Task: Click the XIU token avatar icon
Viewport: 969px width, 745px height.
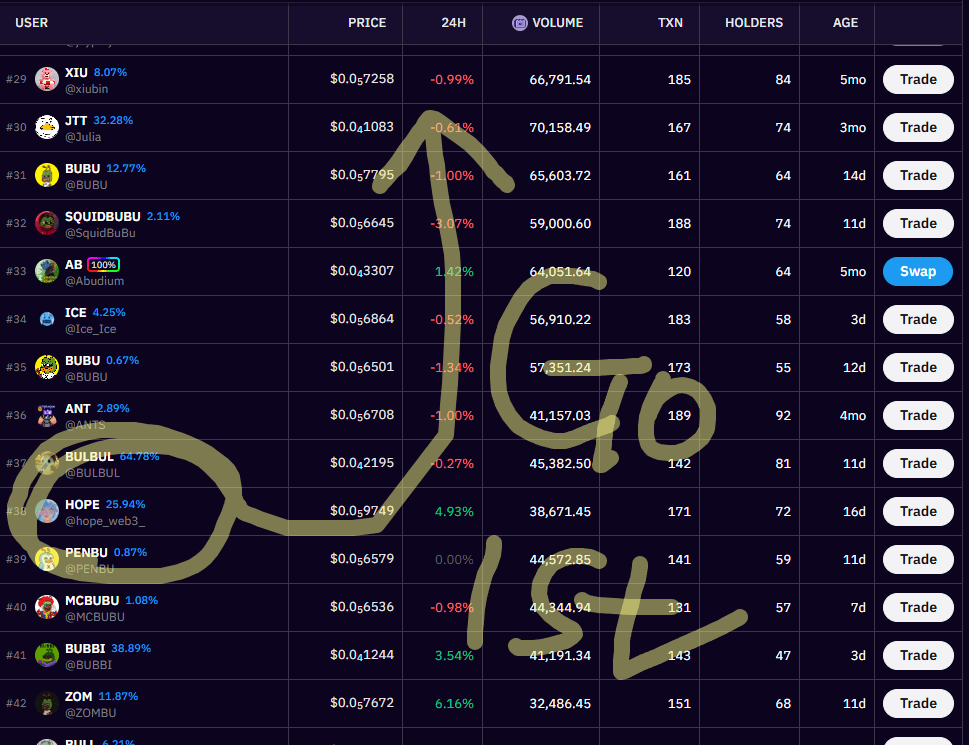Action: pyautogui.click(x=47, y=80)
